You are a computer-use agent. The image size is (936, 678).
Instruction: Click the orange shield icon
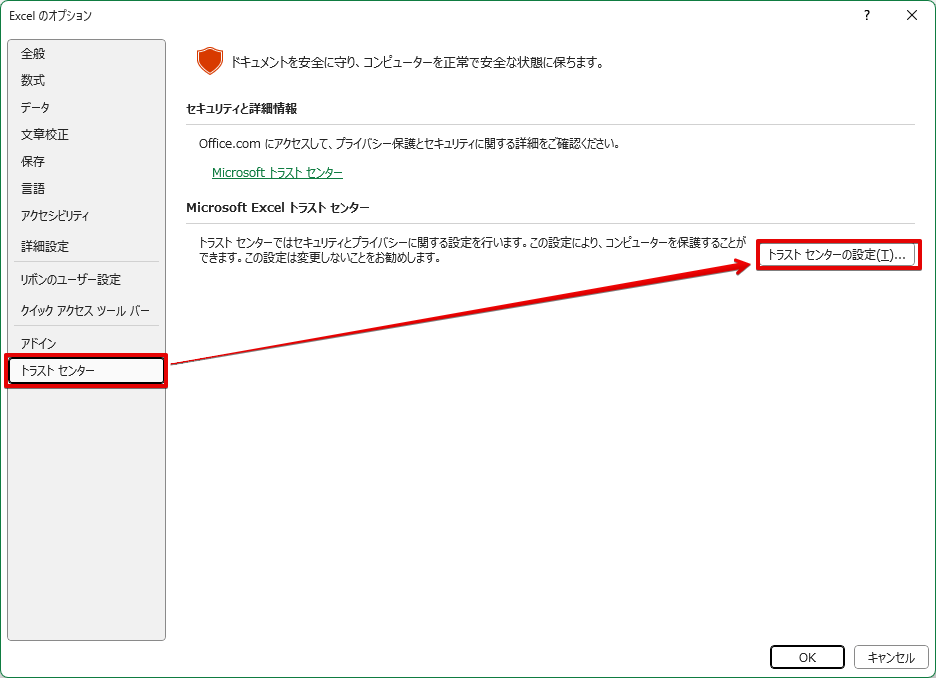click(210, 61)
